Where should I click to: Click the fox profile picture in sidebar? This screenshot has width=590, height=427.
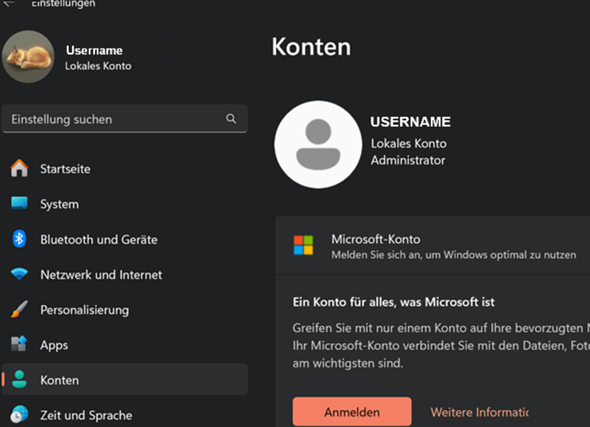[x=28, y=57]
